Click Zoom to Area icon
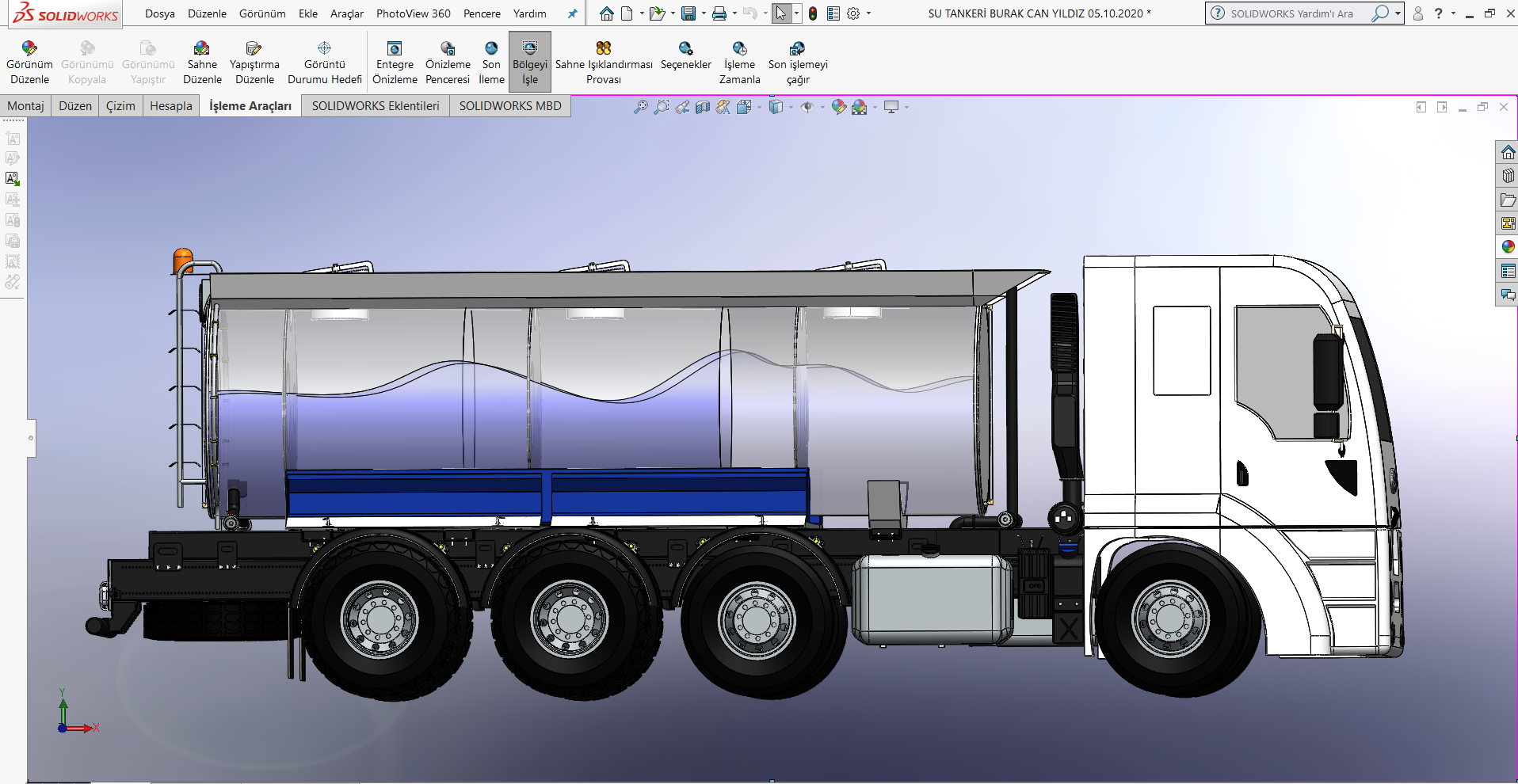 click(x=662, y=107)
